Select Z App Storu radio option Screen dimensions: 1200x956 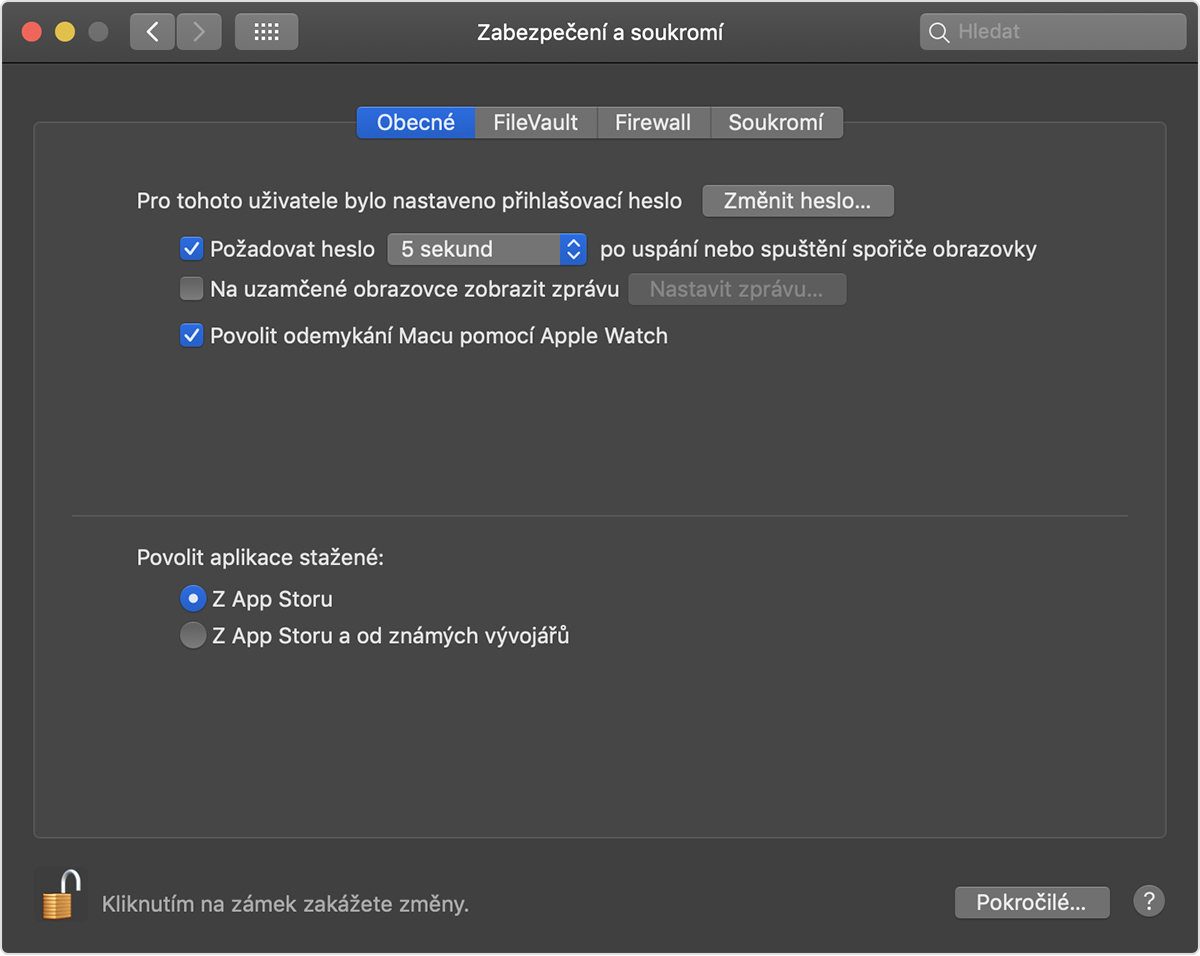coord(192,599)
